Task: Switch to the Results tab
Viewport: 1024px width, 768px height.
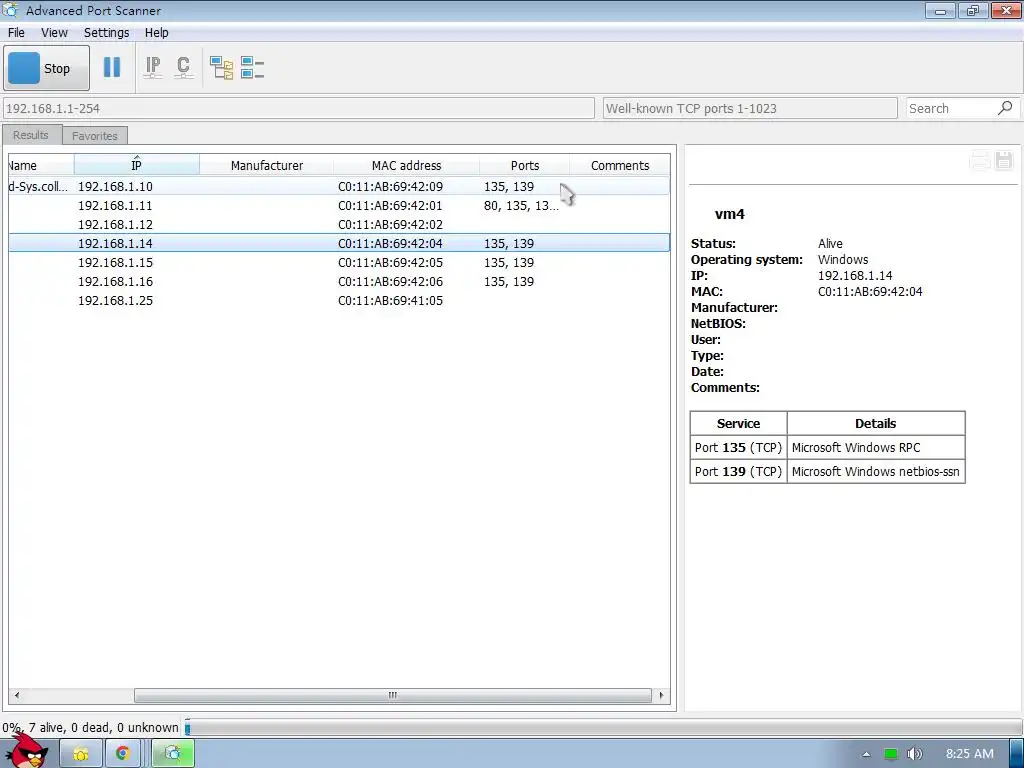Action: pyautogui.click(x=31, y=135)
